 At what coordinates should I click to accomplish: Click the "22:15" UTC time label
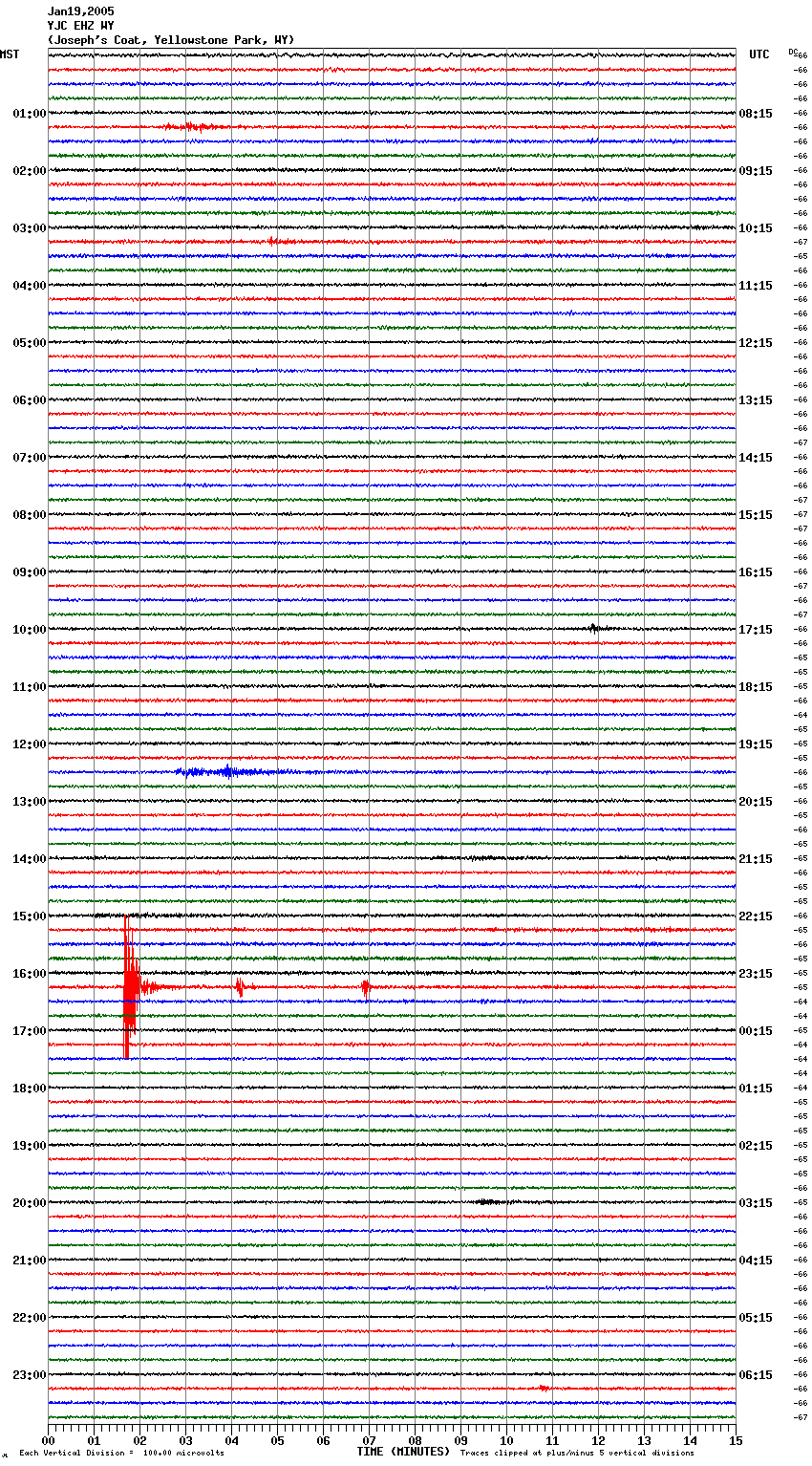point(756,916)
